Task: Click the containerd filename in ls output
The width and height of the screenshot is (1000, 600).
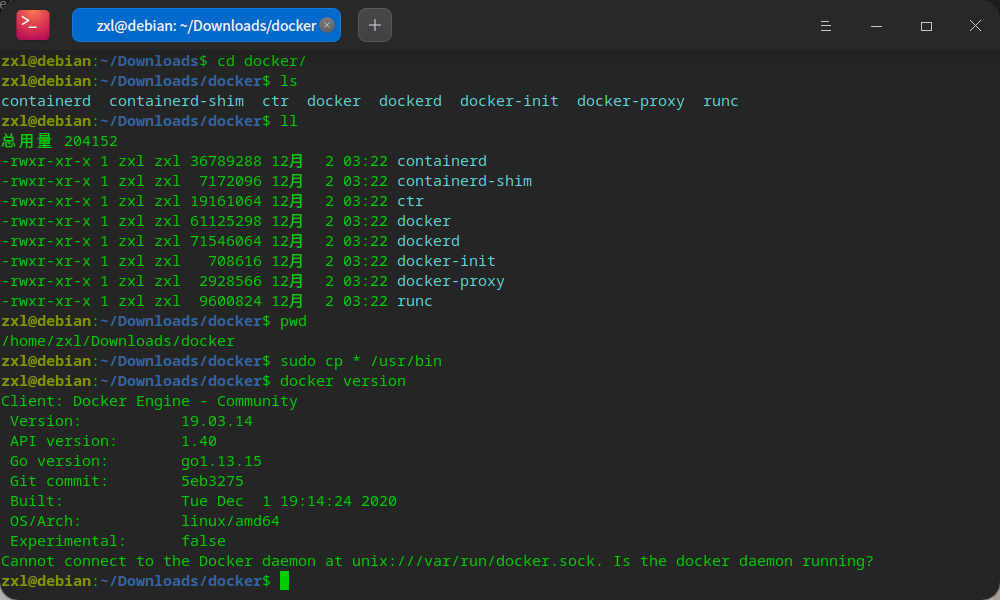Action: pyautogui.click(x=46, y=100)
